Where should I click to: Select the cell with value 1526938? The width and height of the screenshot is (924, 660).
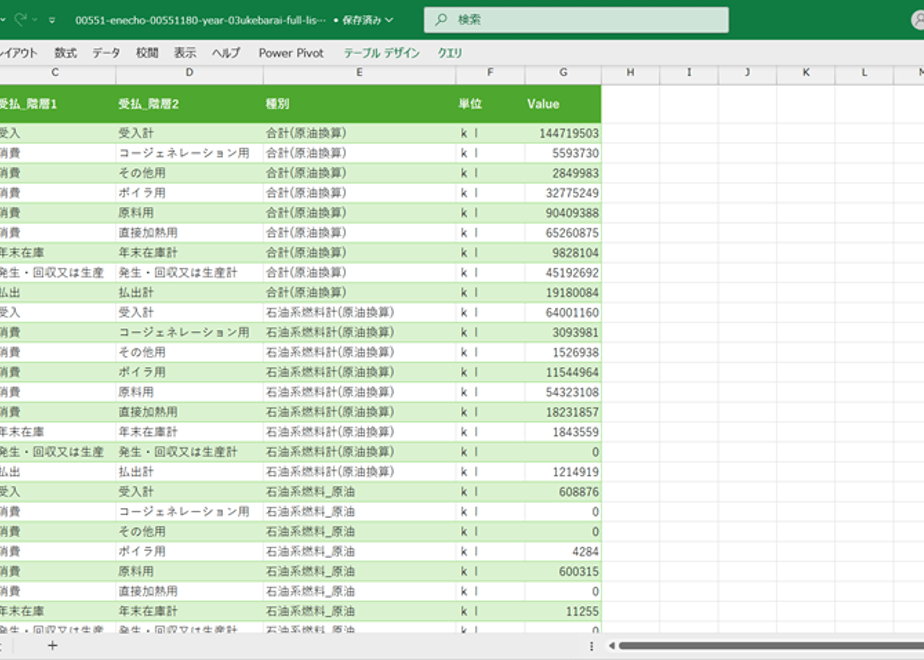563,352
